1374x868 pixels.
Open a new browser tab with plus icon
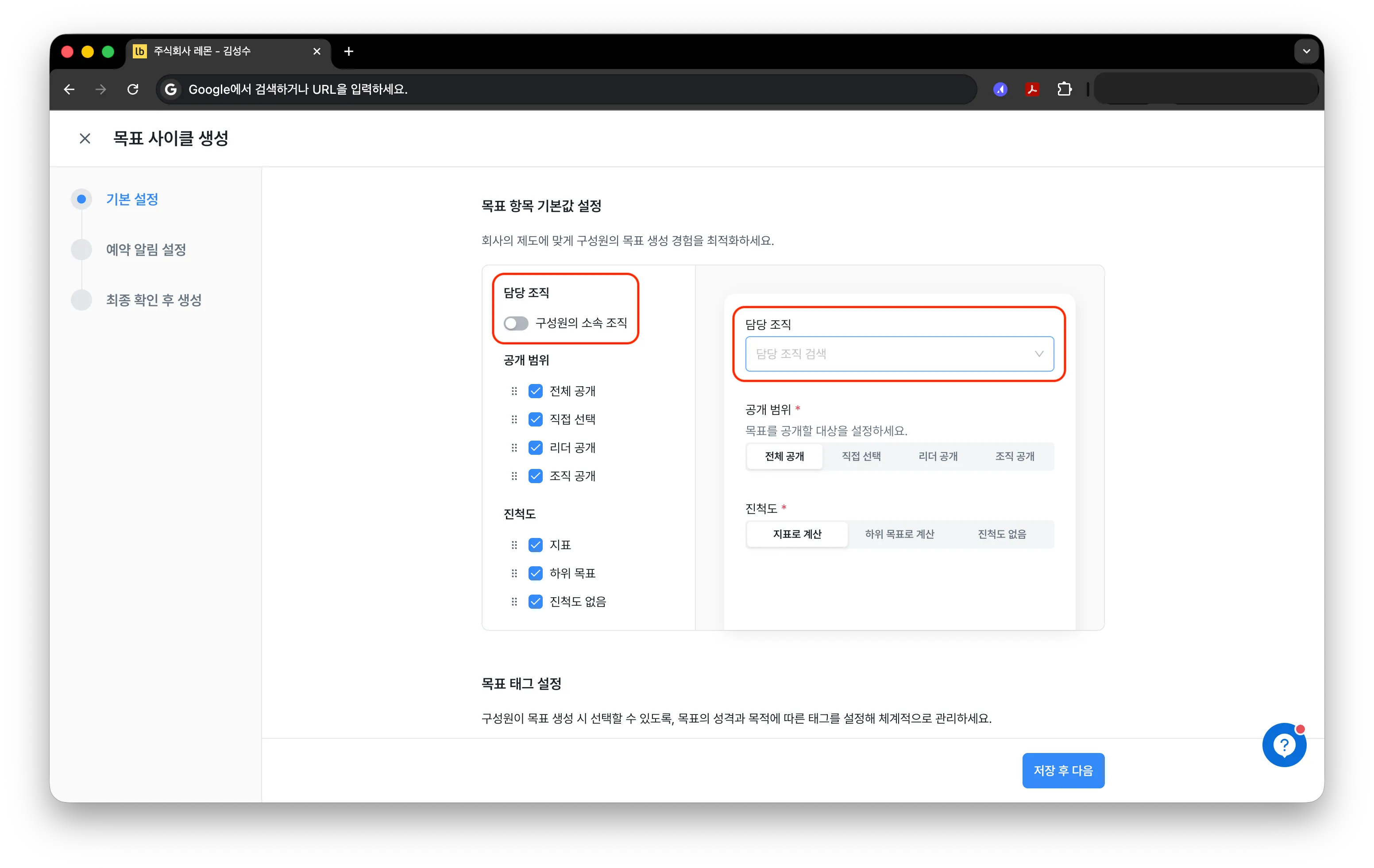pos(349,51)
